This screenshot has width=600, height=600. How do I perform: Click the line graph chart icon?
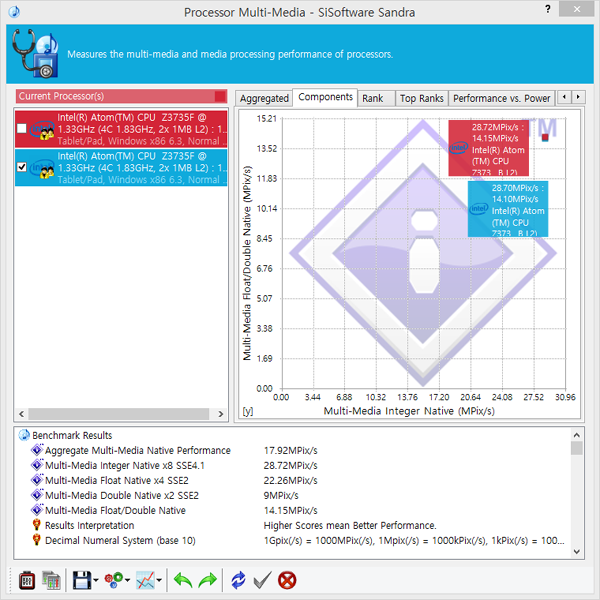[145, 580]
